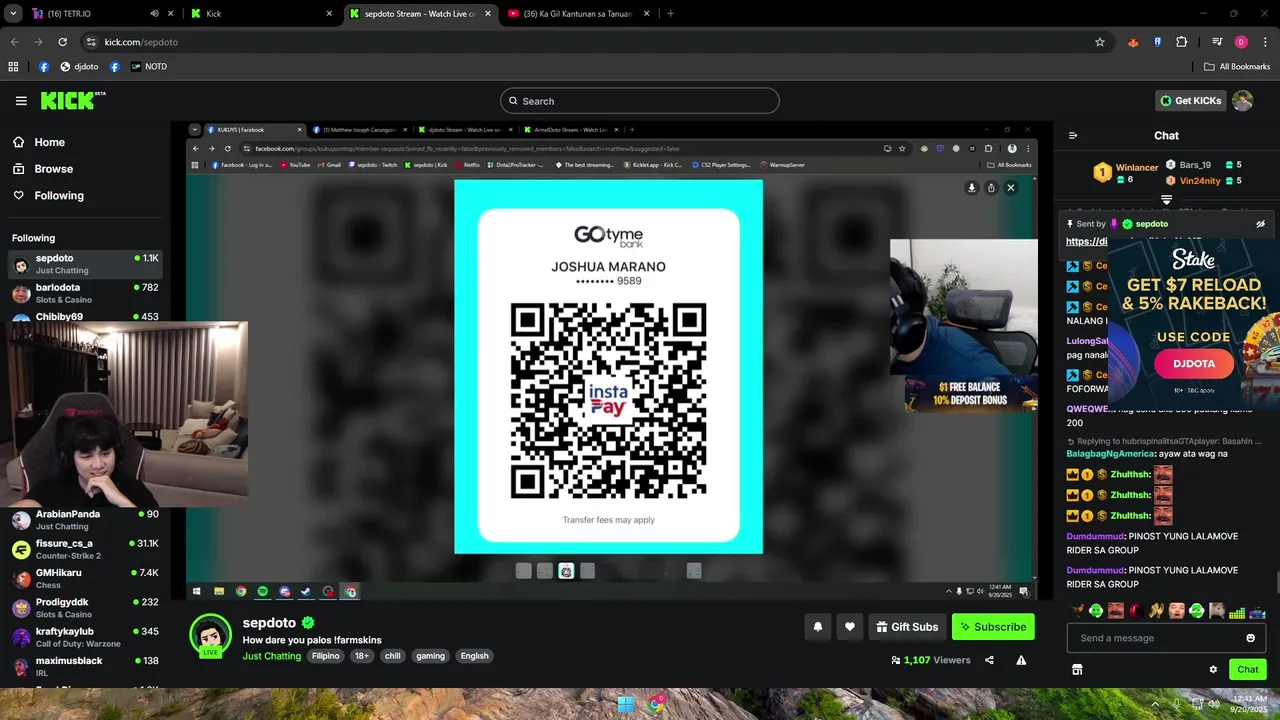
Task: Open GMHikaru channel from sidebar
Action: 85,578
